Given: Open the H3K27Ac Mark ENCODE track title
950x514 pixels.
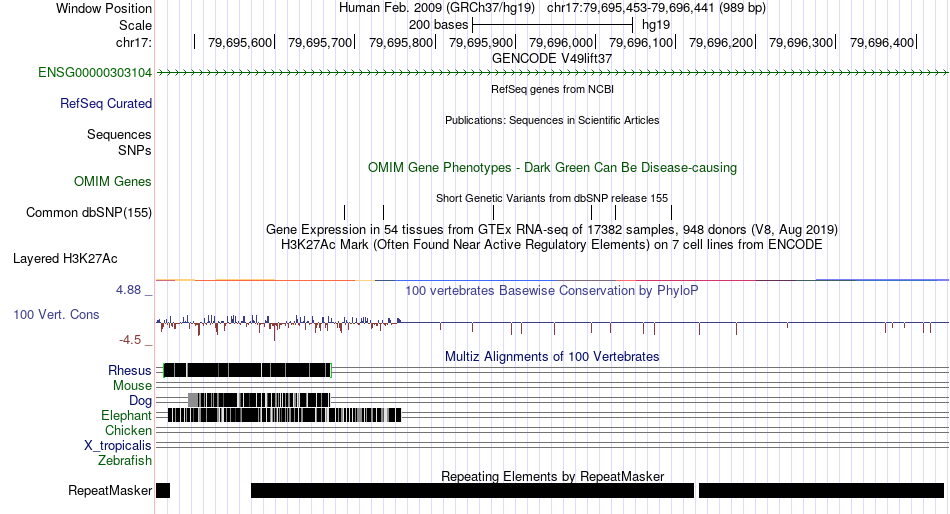Looking at the screenshot, I should pyautogui.click(x=552, y=245).
